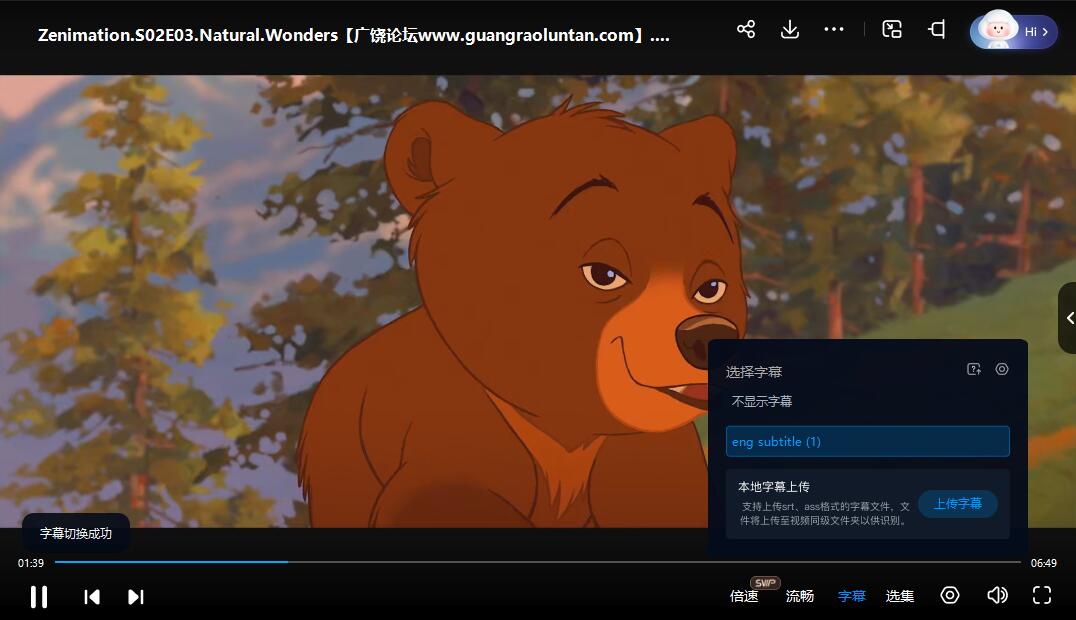1076x620 pixels.
Task: Mute the volume with the speaker icon
Action: click(997, 595)
